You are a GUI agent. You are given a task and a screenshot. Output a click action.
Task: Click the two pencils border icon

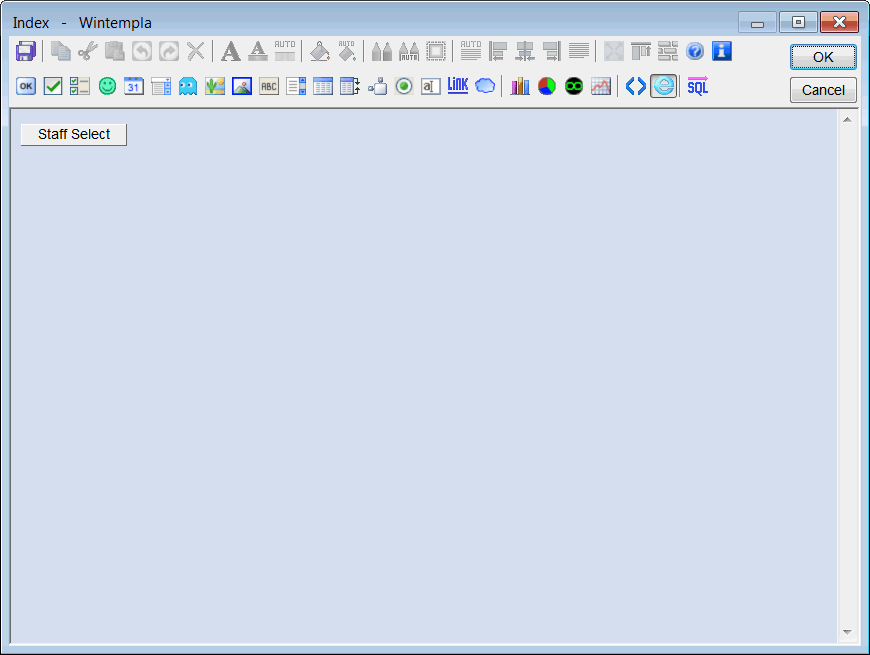pyautogui.click(x=382, y=52)
